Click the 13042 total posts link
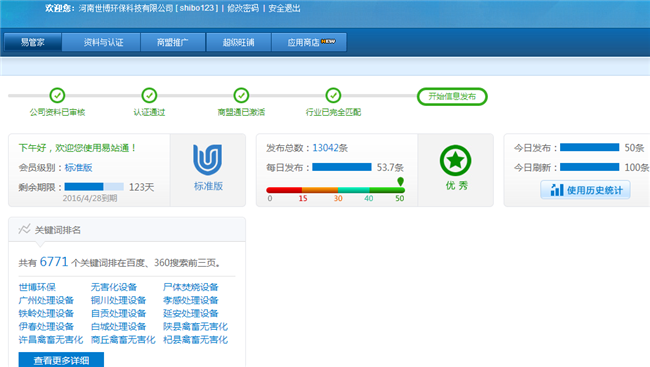 tap(325, 148)
